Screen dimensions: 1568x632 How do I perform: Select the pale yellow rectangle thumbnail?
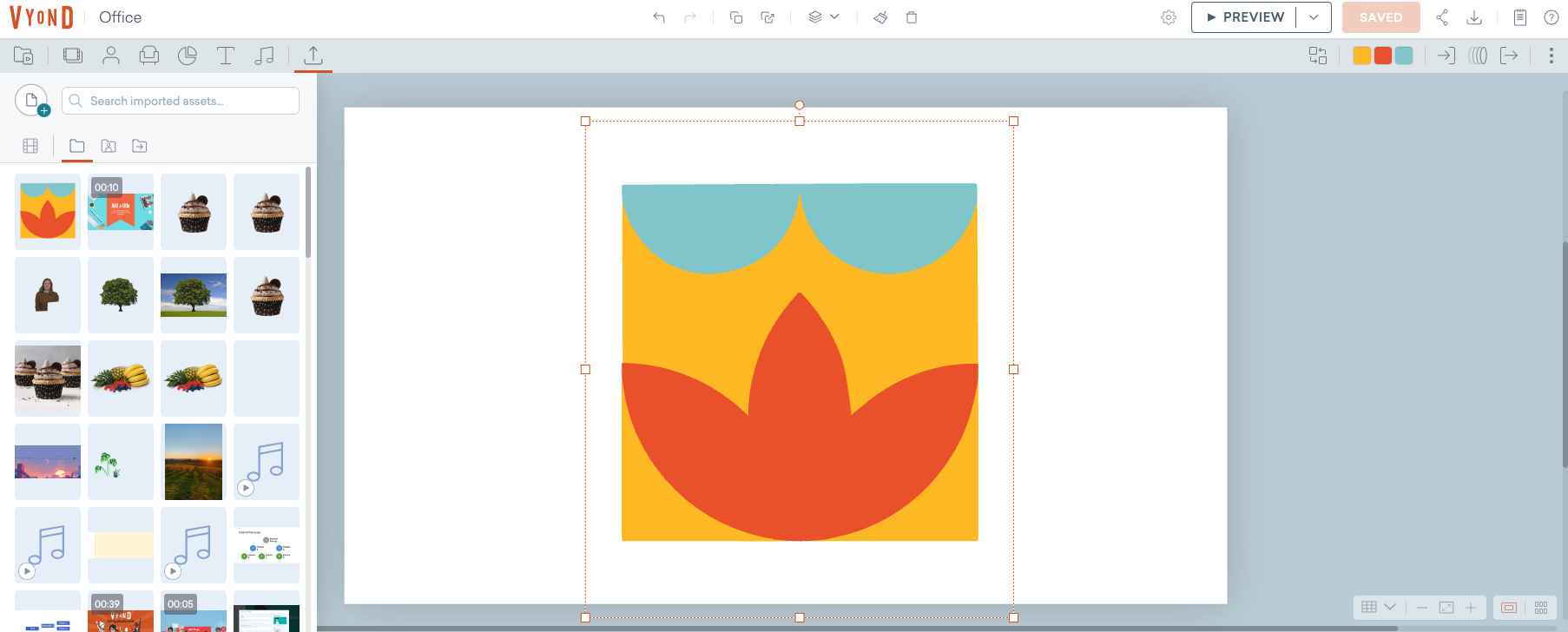[x=121, y=545]
